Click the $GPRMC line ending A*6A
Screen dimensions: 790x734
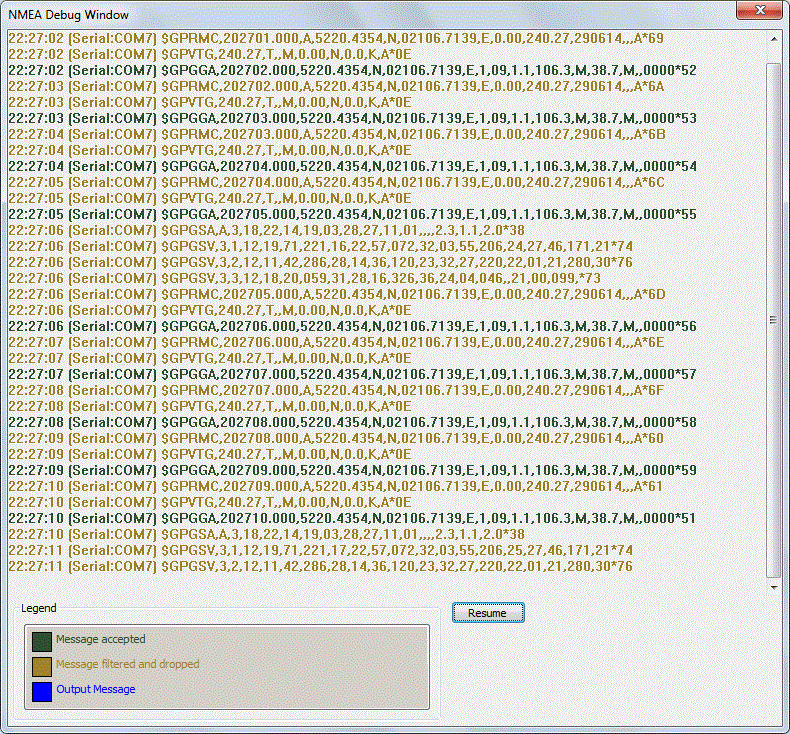[337, 86]
